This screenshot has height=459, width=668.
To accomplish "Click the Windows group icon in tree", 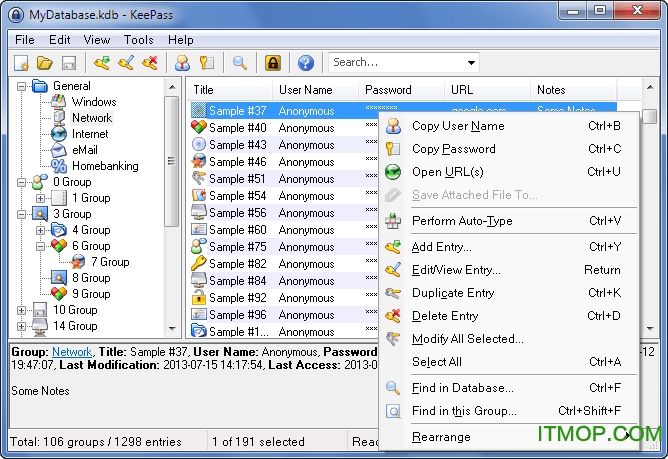I will (59, 102).
